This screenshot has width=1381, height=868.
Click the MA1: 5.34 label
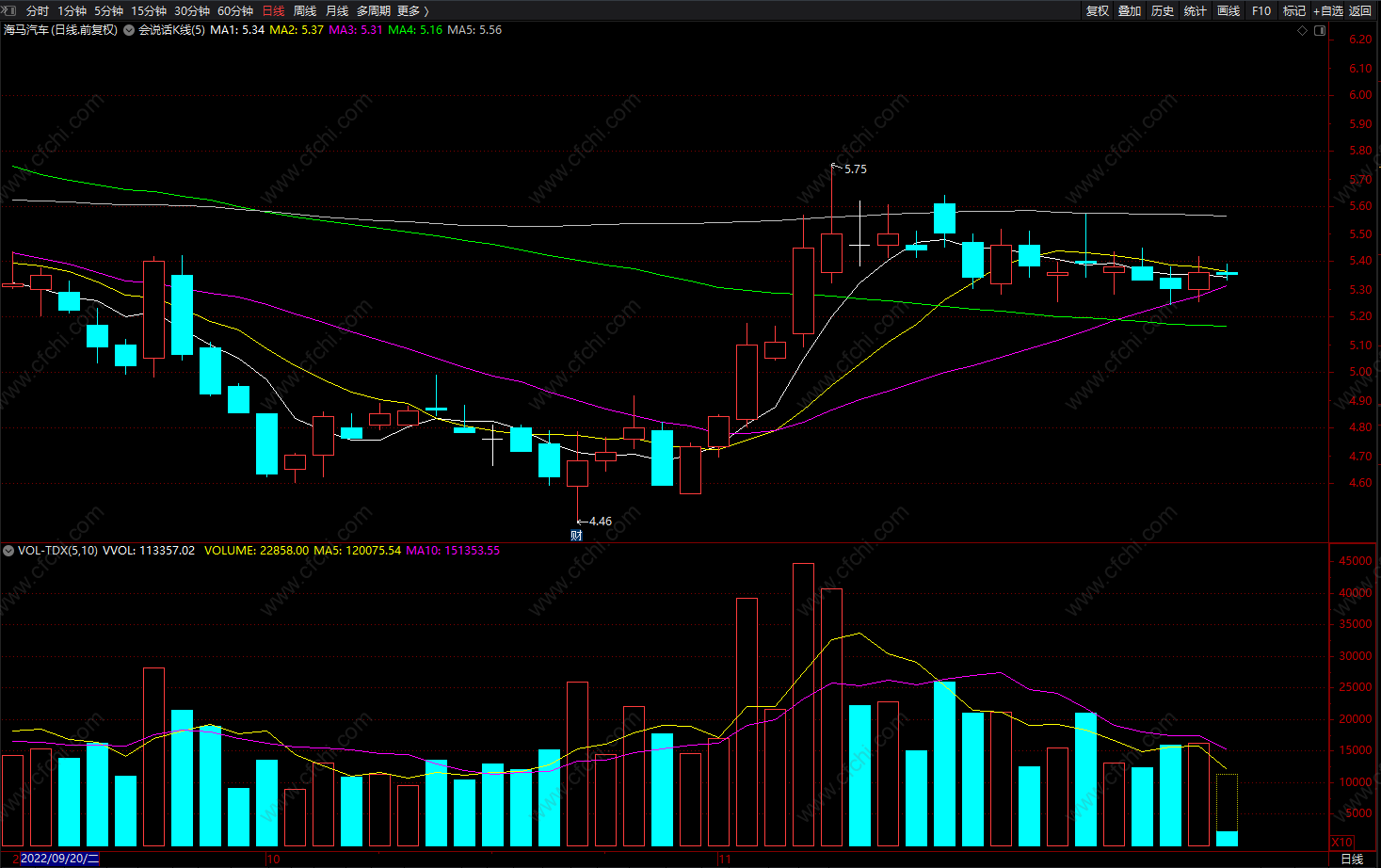tap(237, 30)
